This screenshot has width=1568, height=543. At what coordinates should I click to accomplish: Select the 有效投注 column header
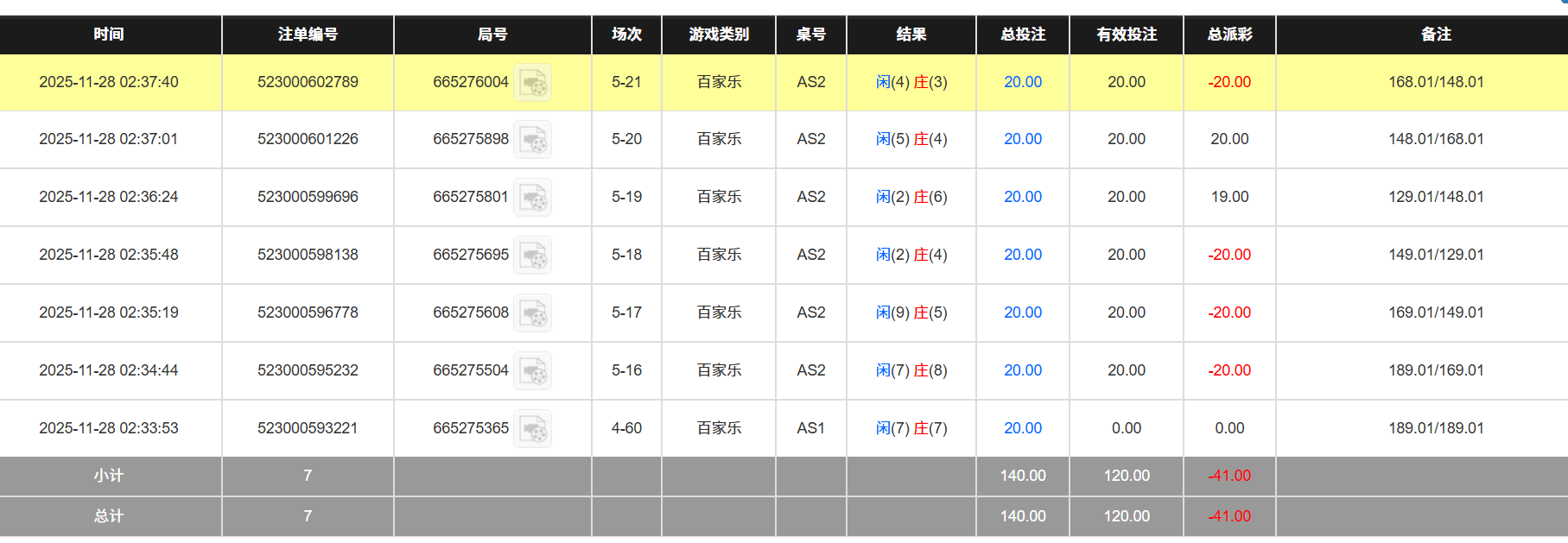[1127, 35]
